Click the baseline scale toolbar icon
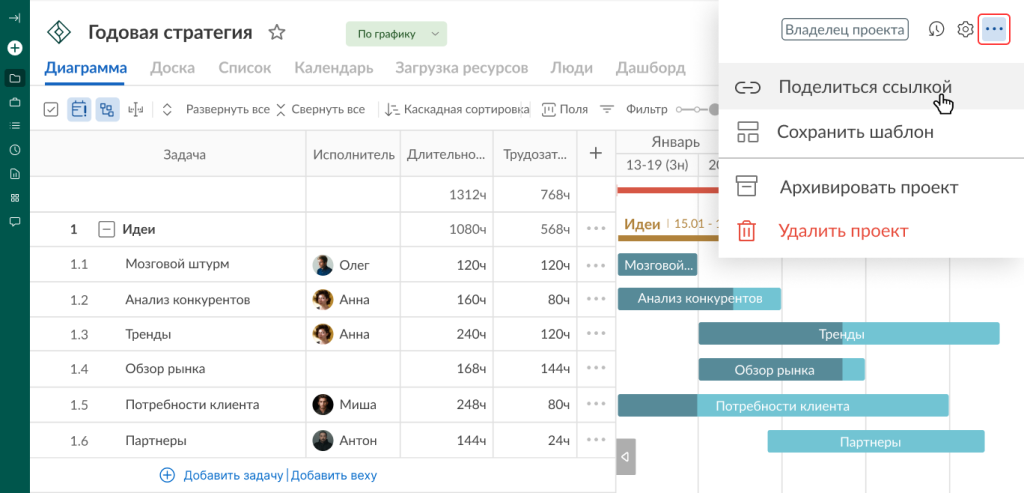The image size is (1024, 493). [136, 109]
